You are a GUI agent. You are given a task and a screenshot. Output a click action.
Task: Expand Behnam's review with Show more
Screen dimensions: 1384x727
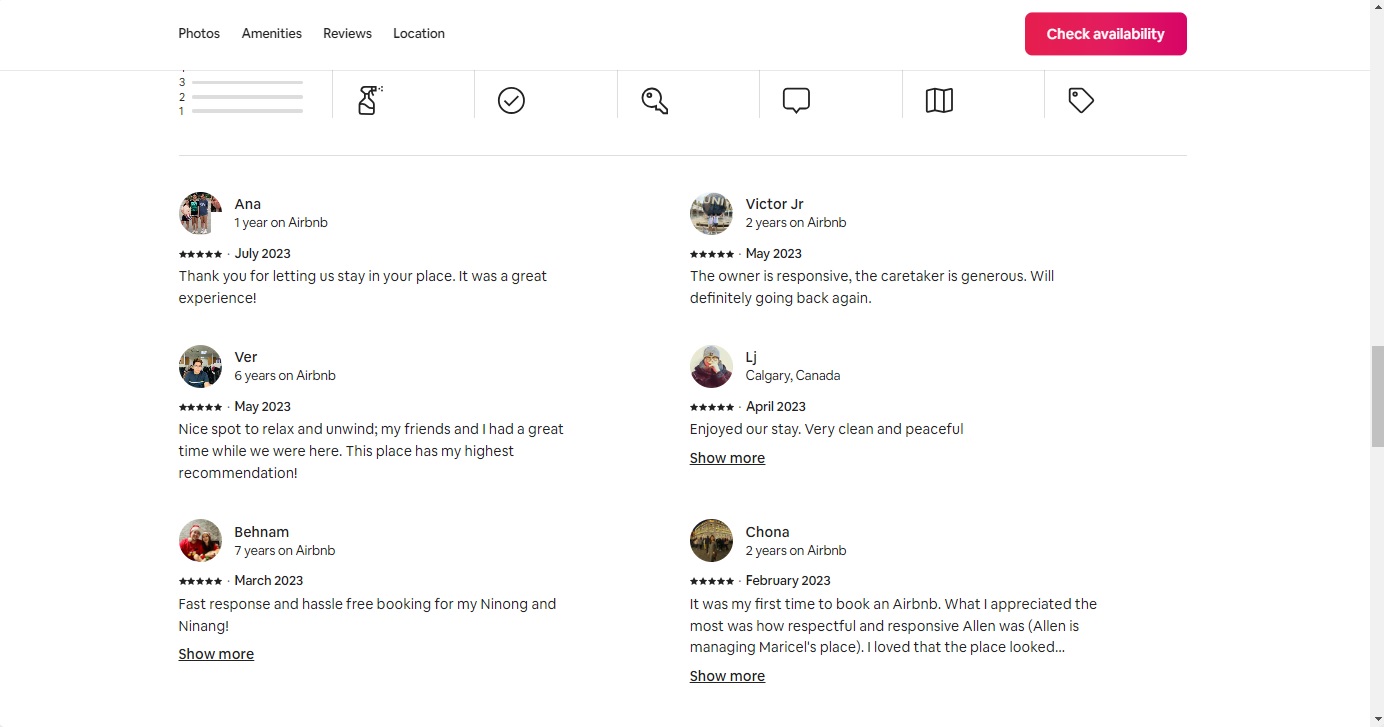(x=216, y=654)
